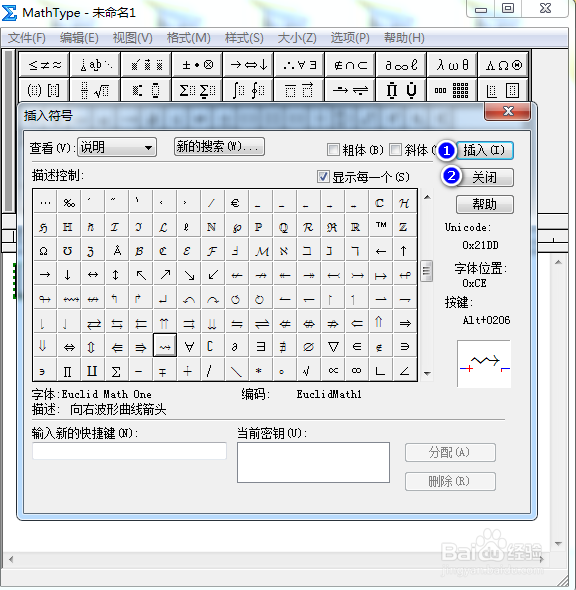Click the 输入新的快捷键(N) input field

click(129, 451)
